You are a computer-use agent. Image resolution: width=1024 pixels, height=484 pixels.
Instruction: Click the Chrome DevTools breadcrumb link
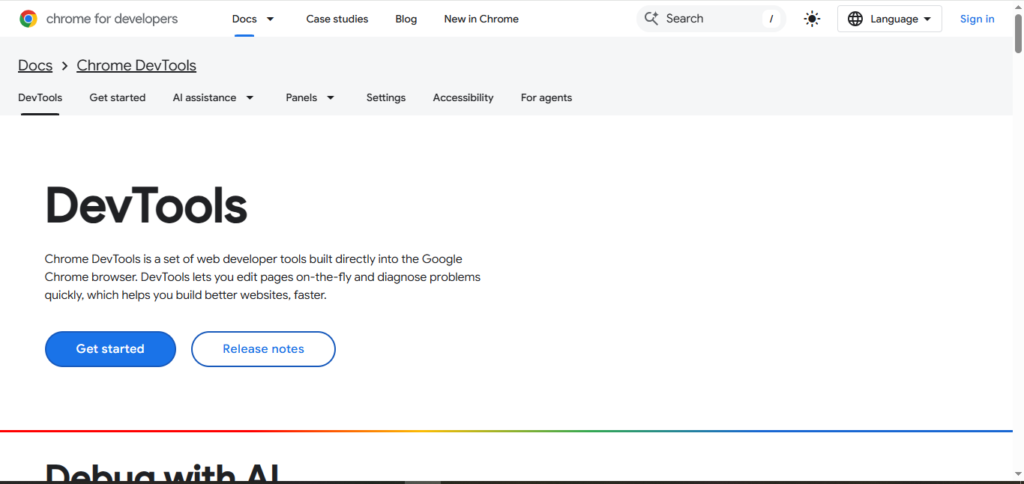pyautogui.click(x=136, y=65)
